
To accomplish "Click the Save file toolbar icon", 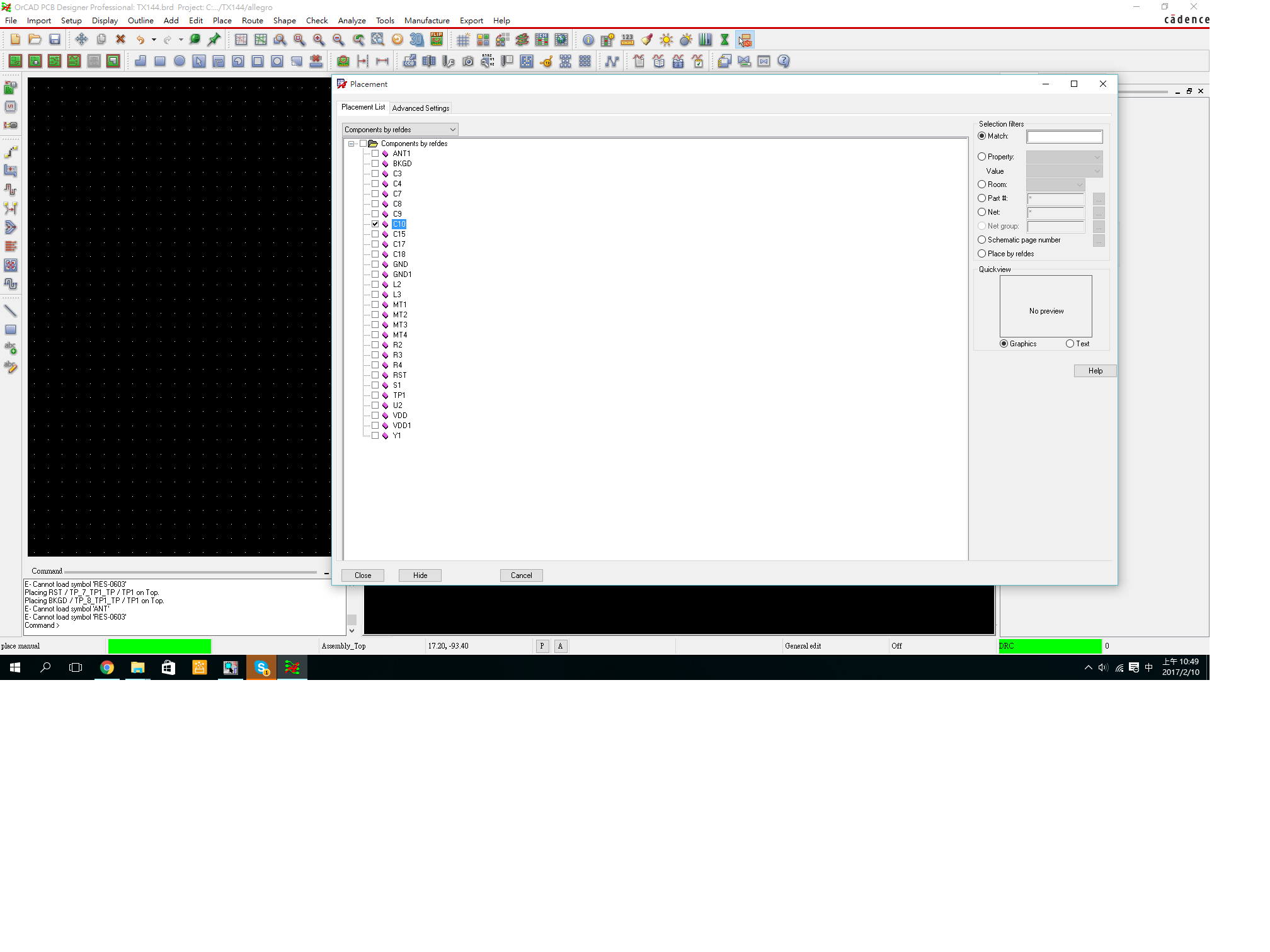I will coord(55,40).
